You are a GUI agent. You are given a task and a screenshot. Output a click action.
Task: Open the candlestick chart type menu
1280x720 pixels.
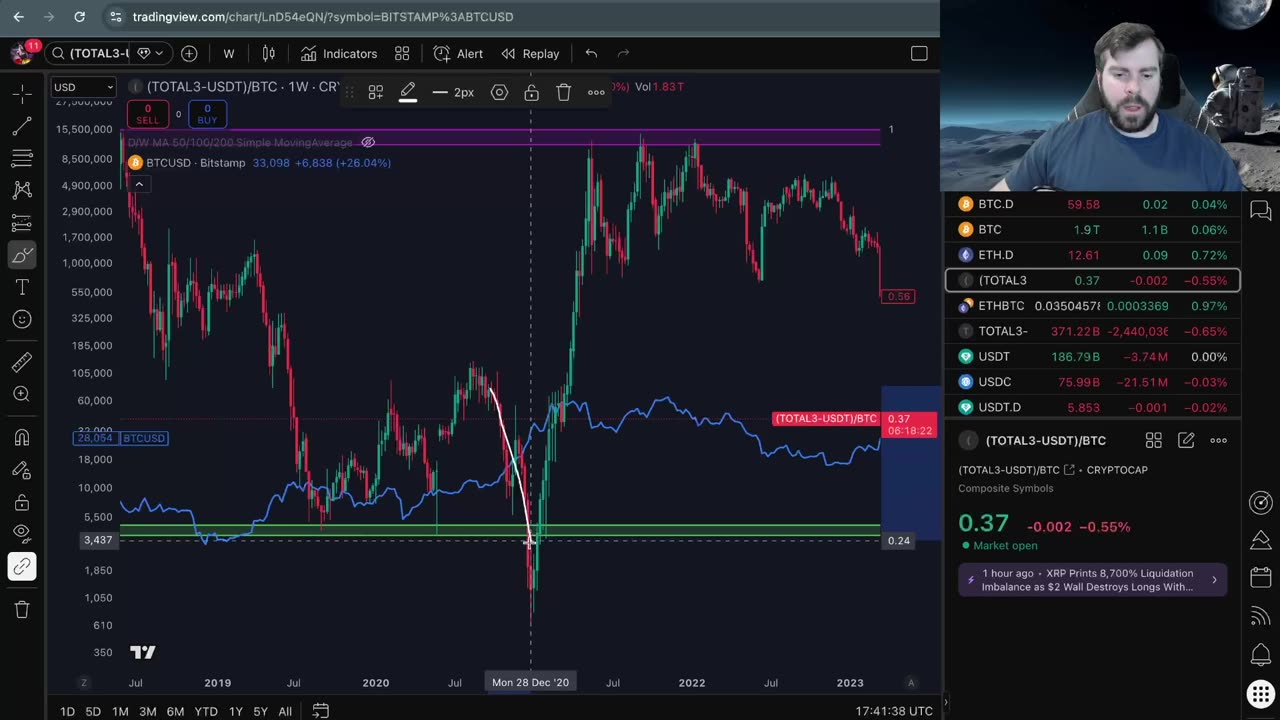[x=269, y=53]
